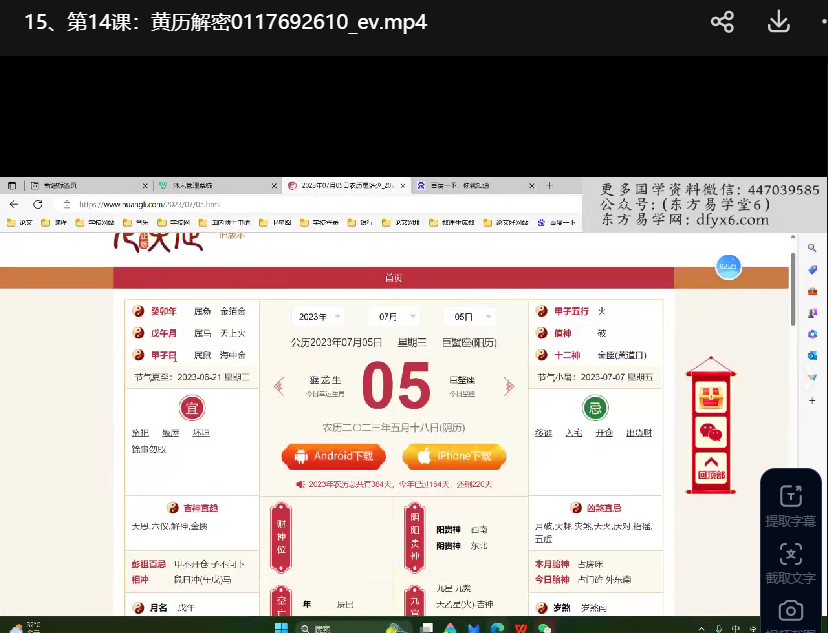Open the 2023年 year dropdown
This screenshot has width=828, height=633.
click(x=318, y=317)
